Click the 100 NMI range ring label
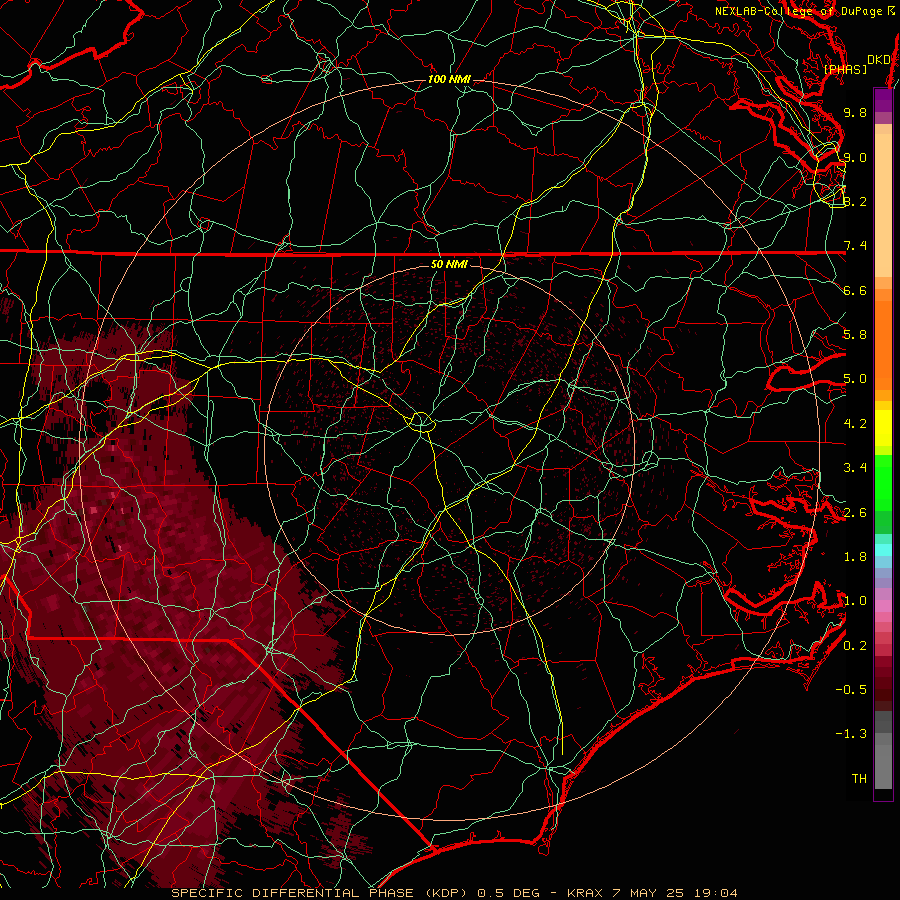Screen dimensions: 900x900 pyautogui.click(x=449, y=79)
